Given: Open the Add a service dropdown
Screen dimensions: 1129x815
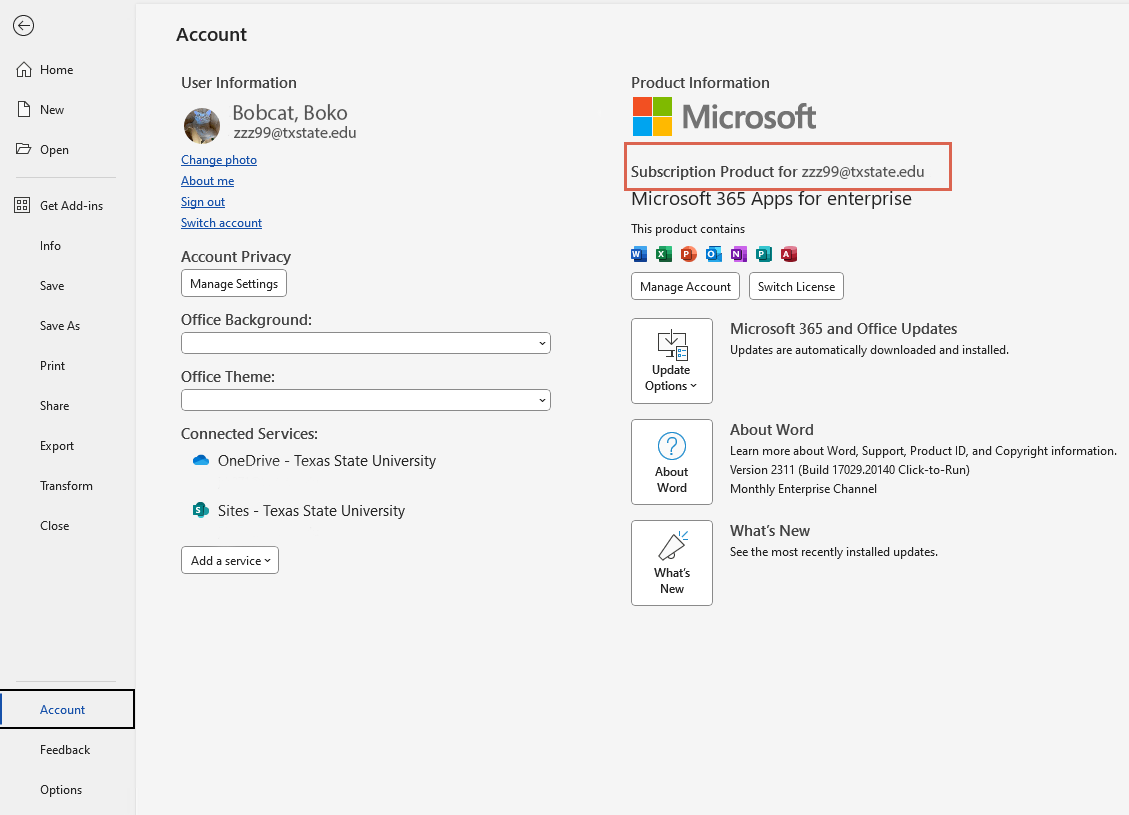Looking at the screenshot, I should click(229, 560).
